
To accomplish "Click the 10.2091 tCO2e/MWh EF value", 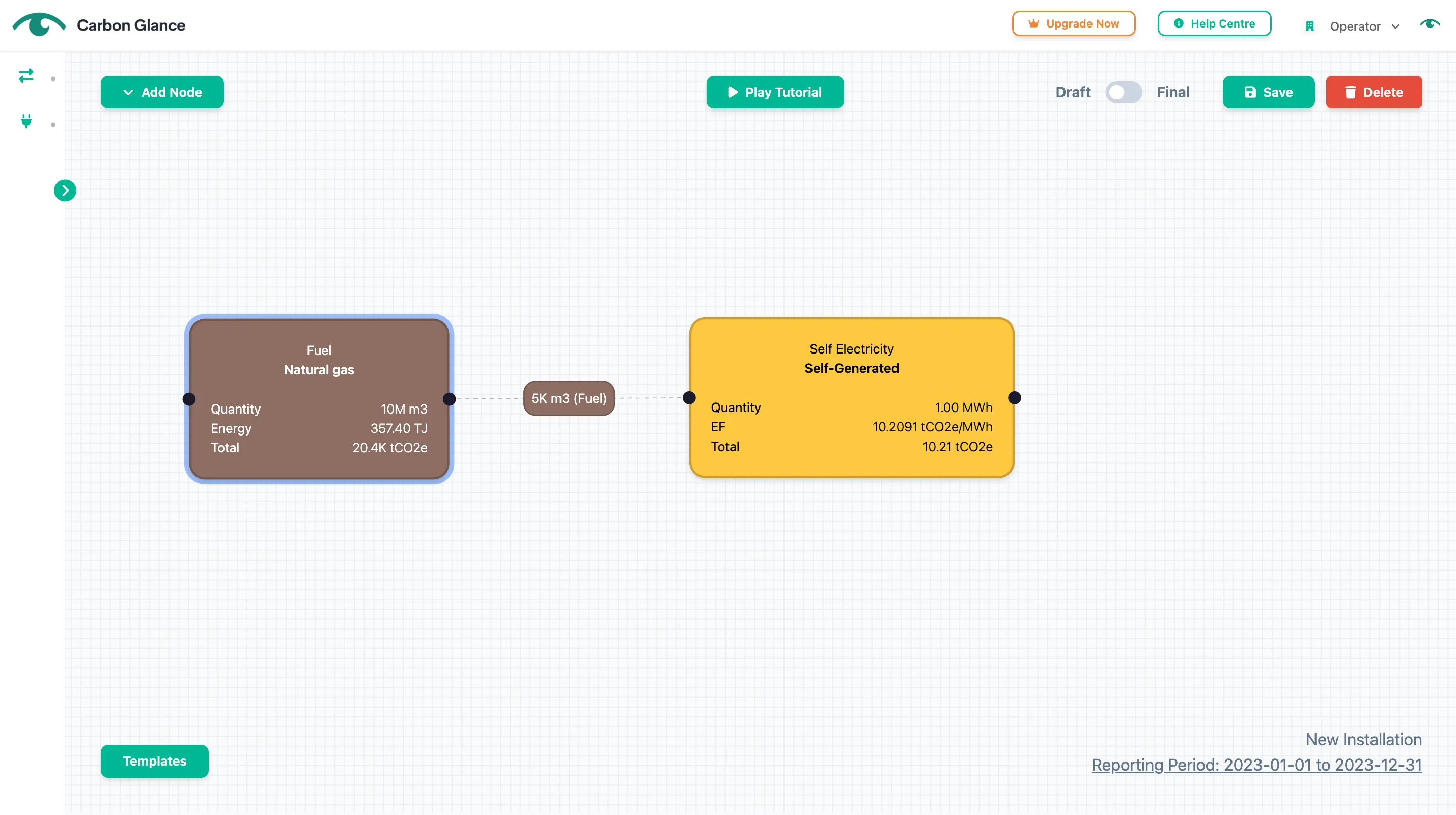I will click(933, 427).
